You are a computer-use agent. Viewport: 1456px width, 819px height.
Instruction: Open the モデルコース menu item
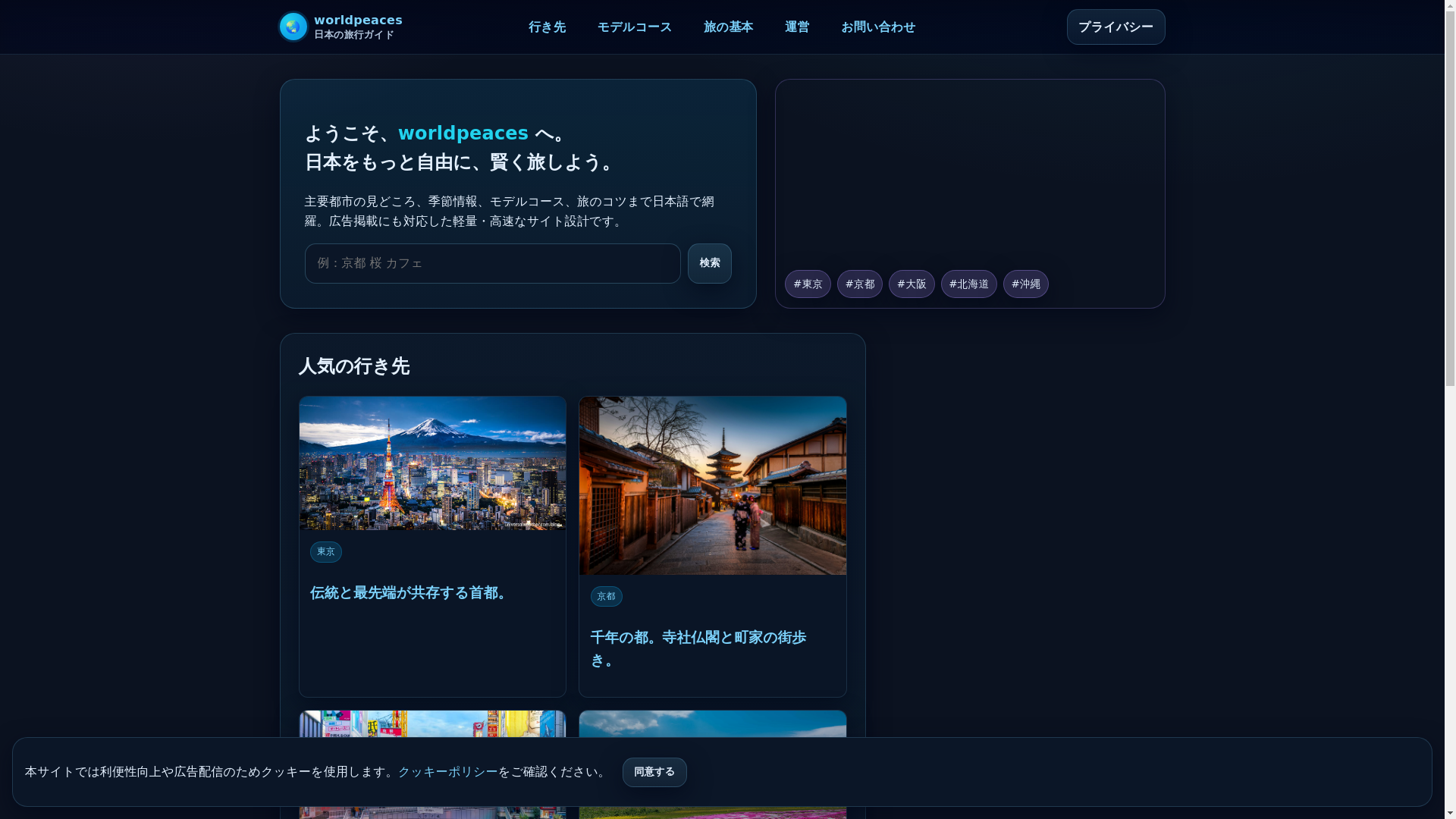pos(635,27)
